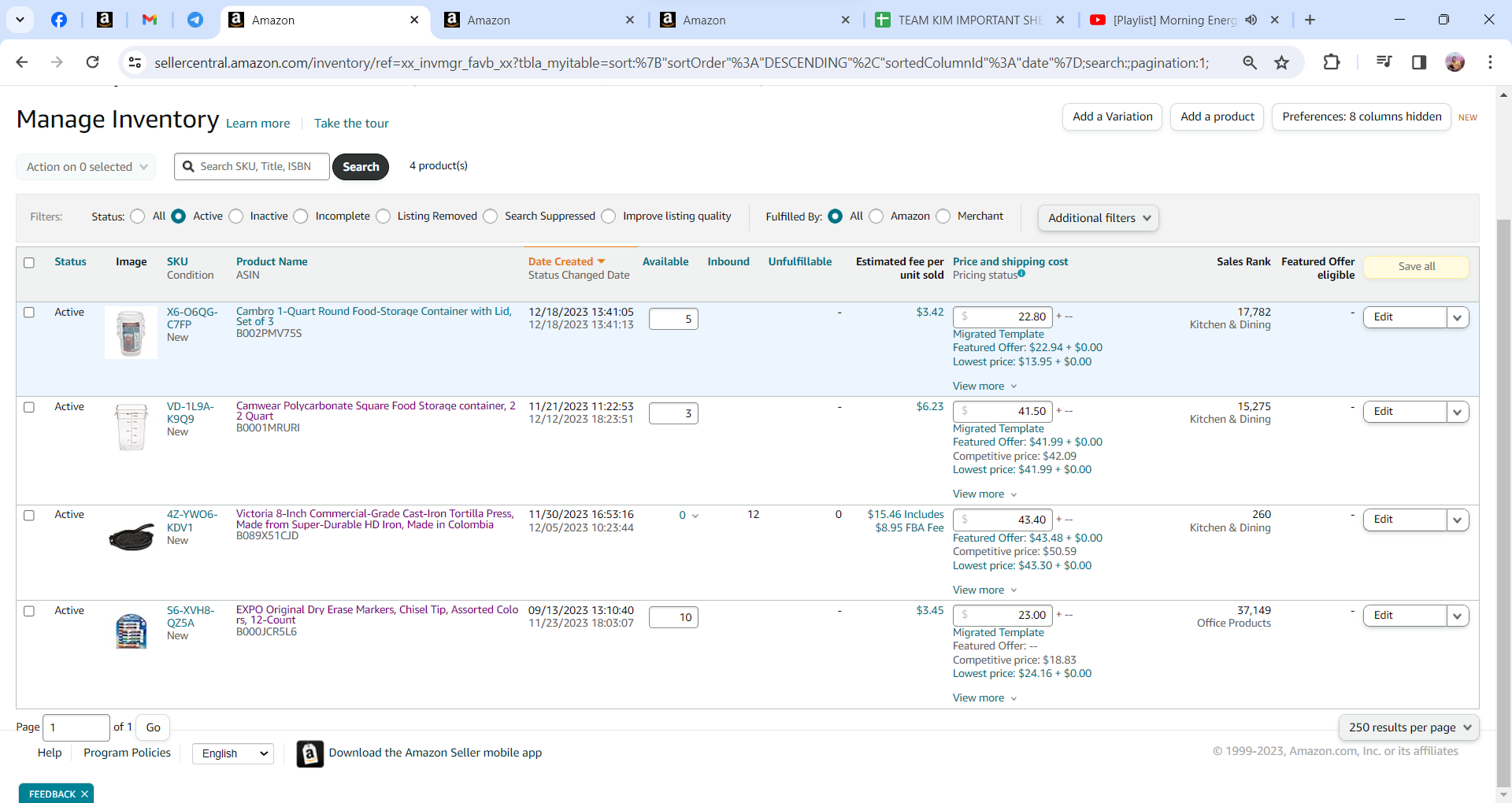Select the Cambro X6-O6QG-C7FP row checkbox
Image resolution: width=1512 pixels, height=803 pixels.
[x=29, y=313]
